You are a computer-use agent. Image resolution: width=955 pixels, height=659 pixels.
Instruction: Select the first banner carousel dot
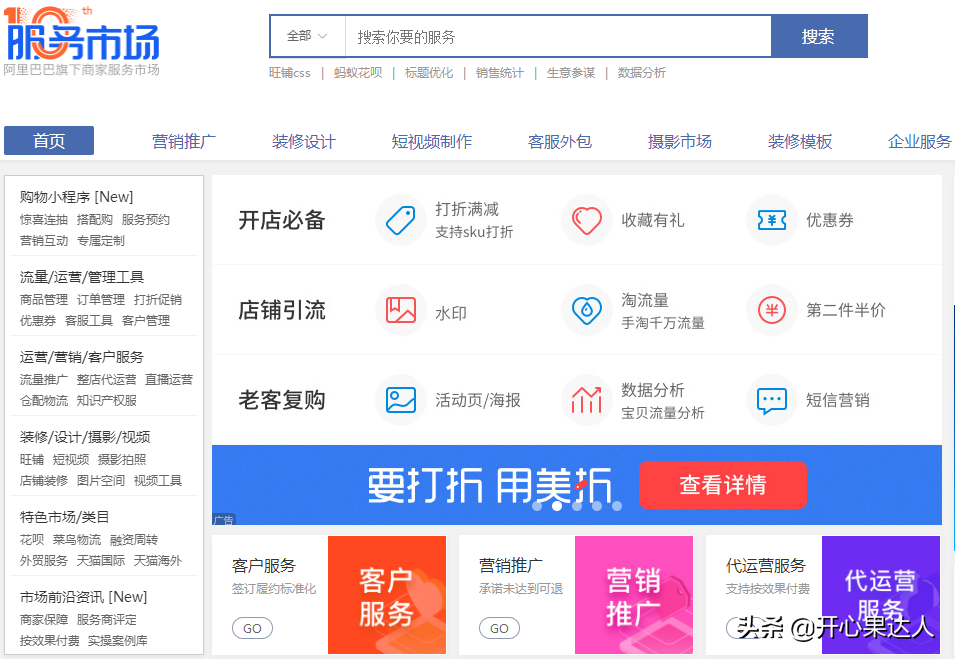[537, 506]
